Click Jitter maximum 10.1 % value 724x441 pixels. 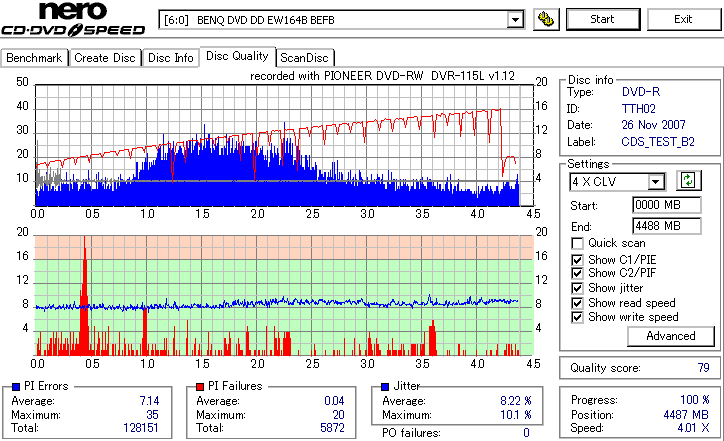[x=516, y=415]
